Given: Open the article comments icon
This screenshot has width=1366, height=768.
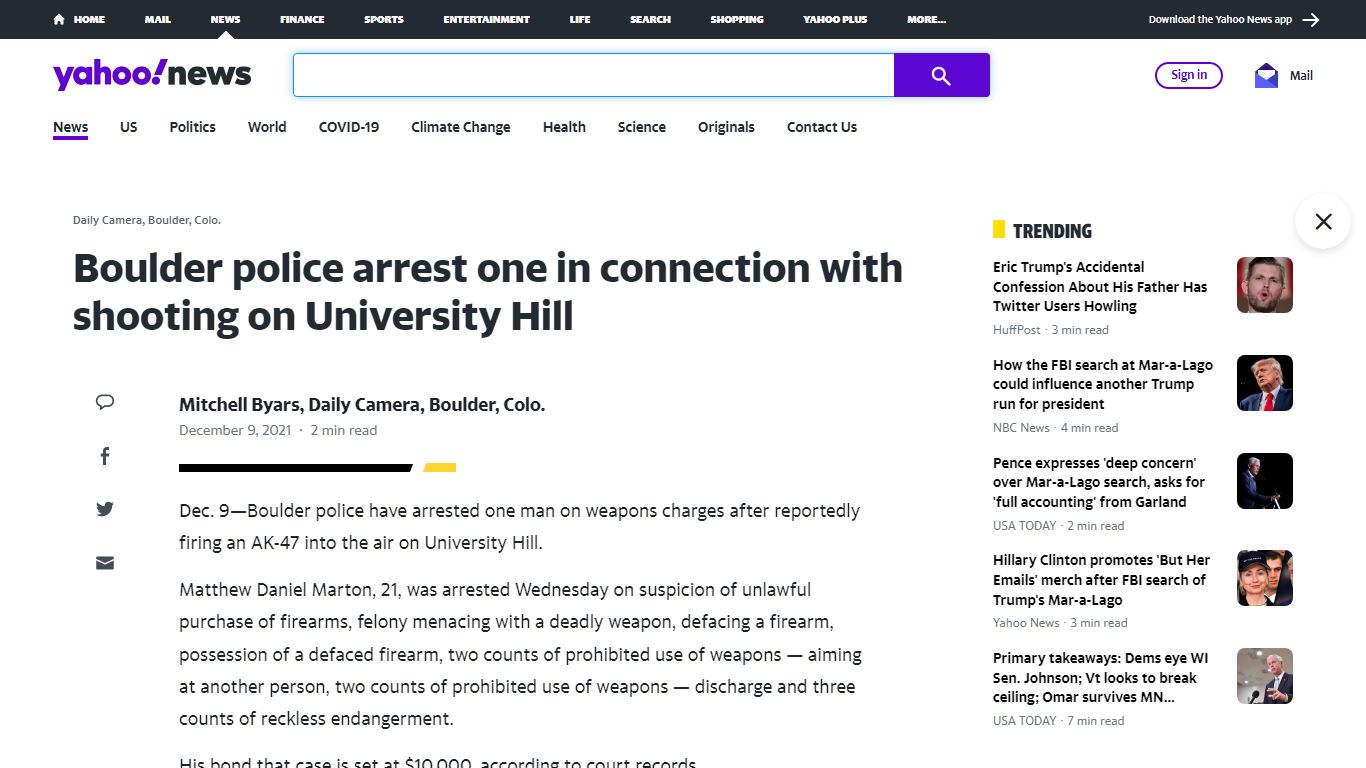Looking at the screenshot, I should point(105,402).
